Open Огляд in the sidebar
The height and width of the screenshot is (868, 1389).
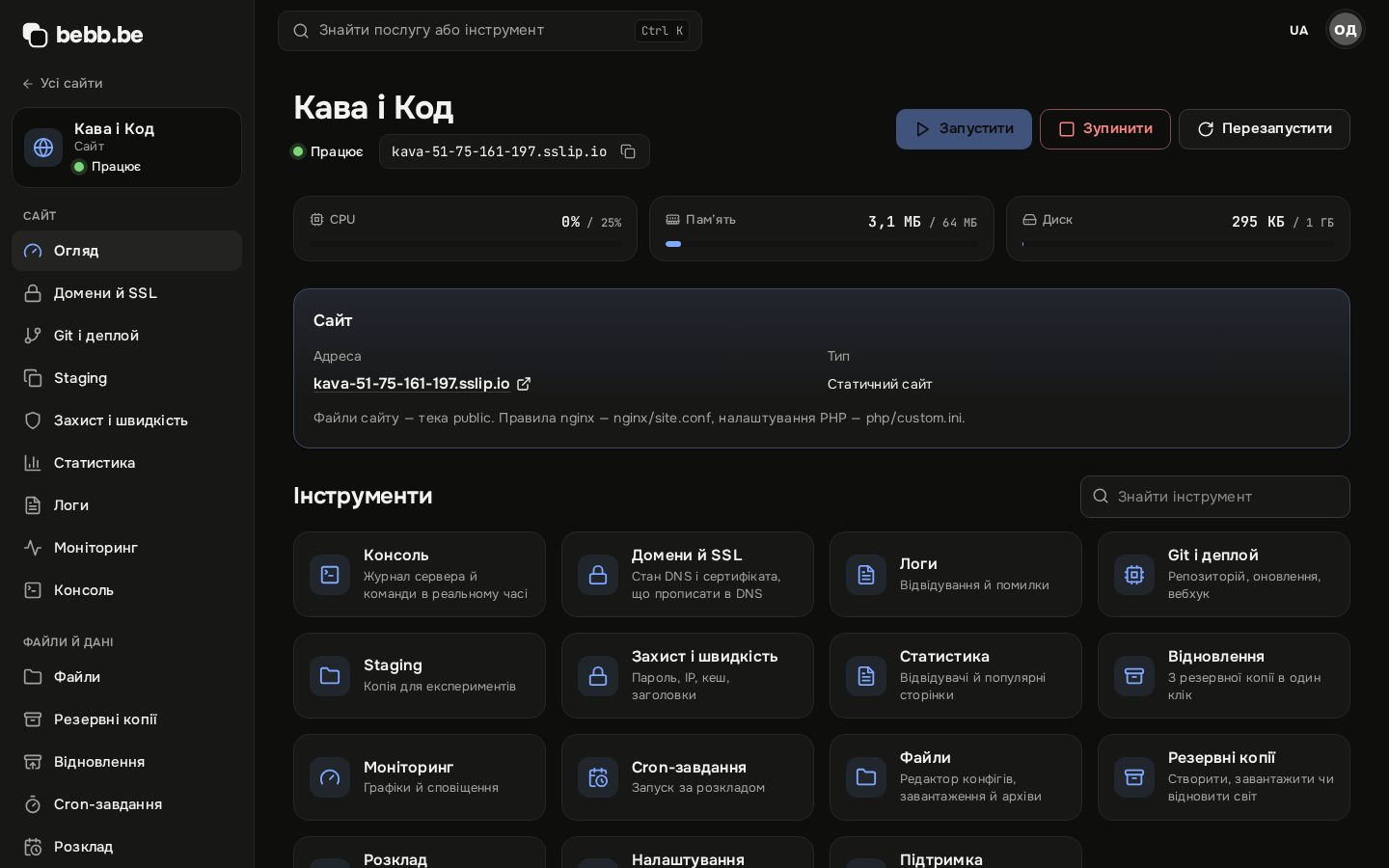[x=126, y=251]
